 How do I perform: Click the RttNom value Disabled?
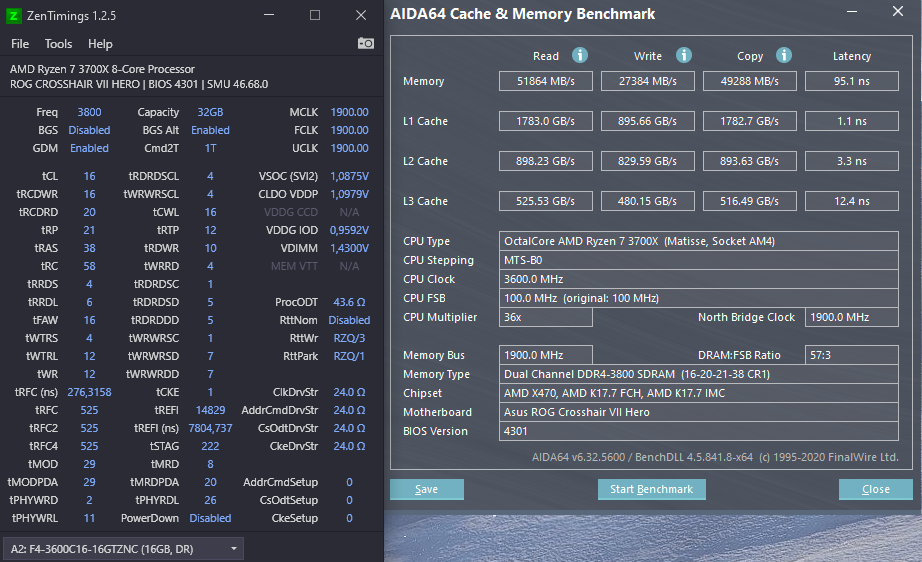tap(349, 320)
